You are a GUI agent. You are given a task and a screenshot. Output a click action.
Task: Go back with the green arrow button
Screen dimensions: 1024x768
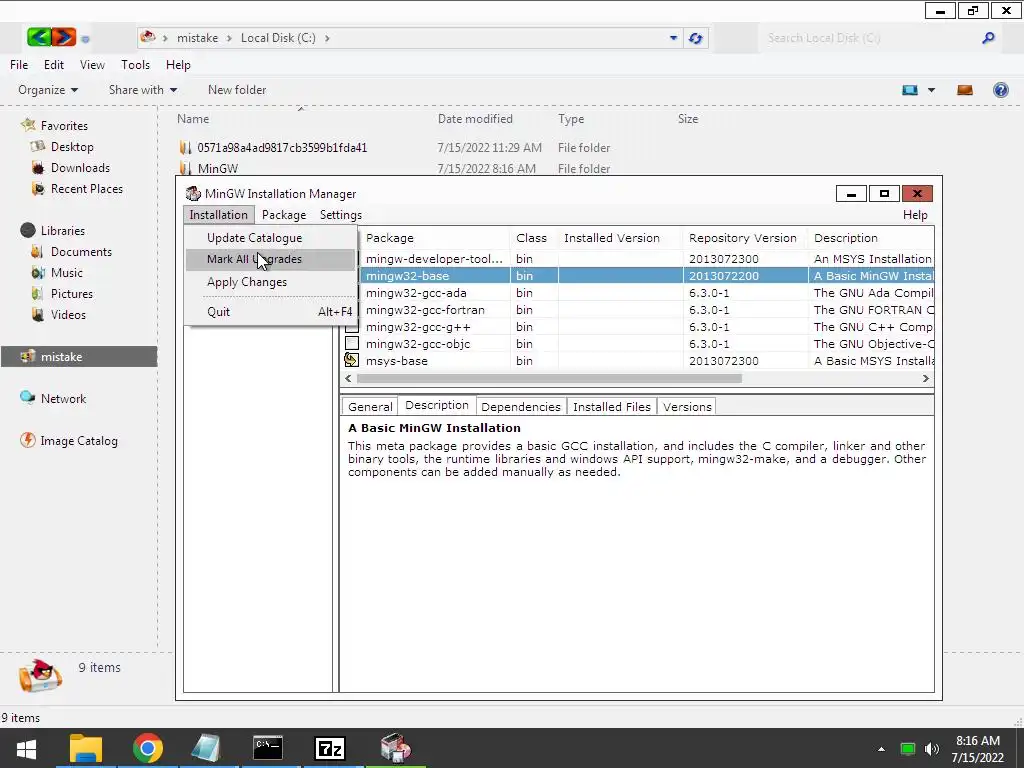39,37
